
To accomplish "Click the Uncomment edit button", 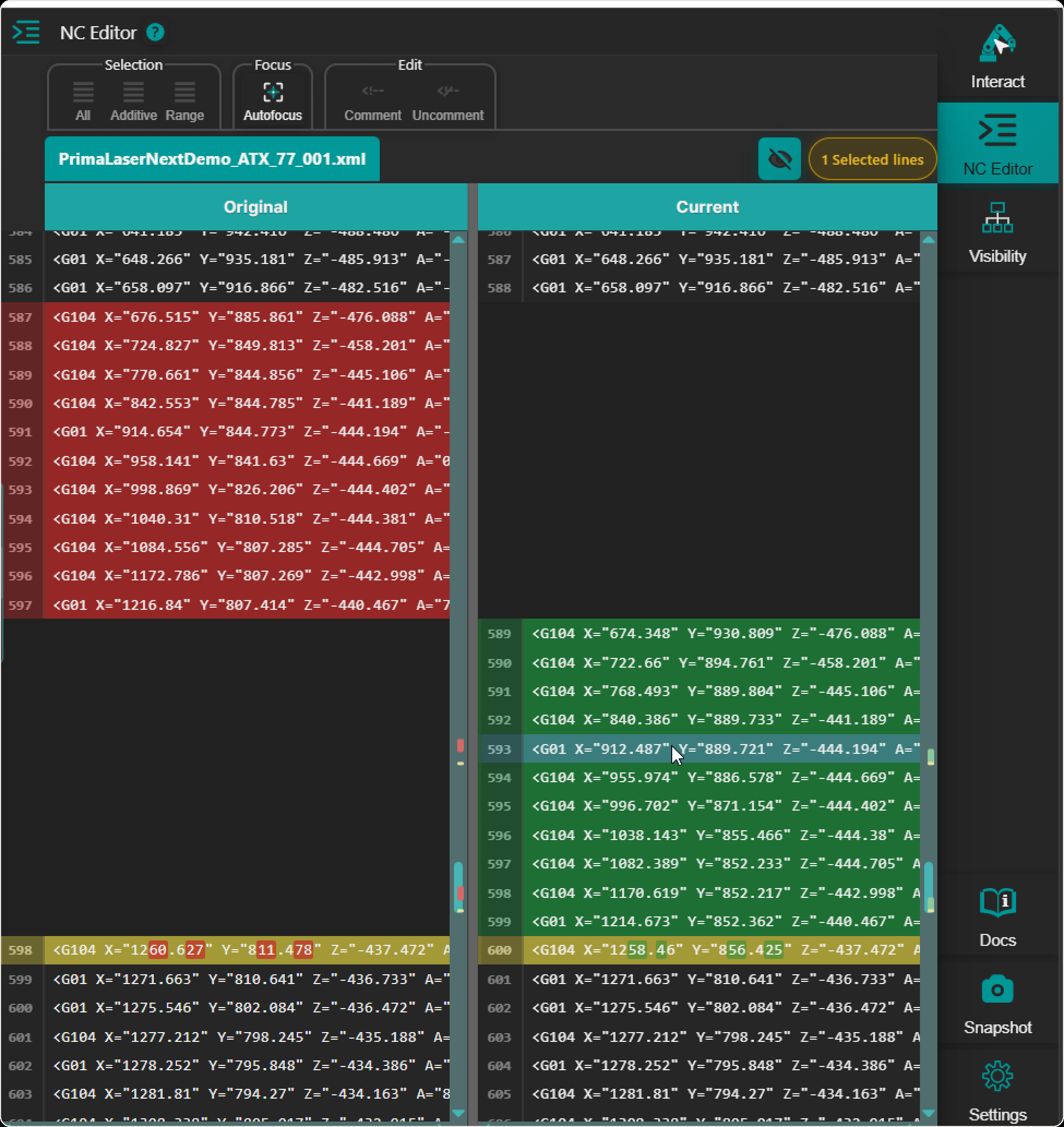I will pyautogui.click(x=447, y=101).
